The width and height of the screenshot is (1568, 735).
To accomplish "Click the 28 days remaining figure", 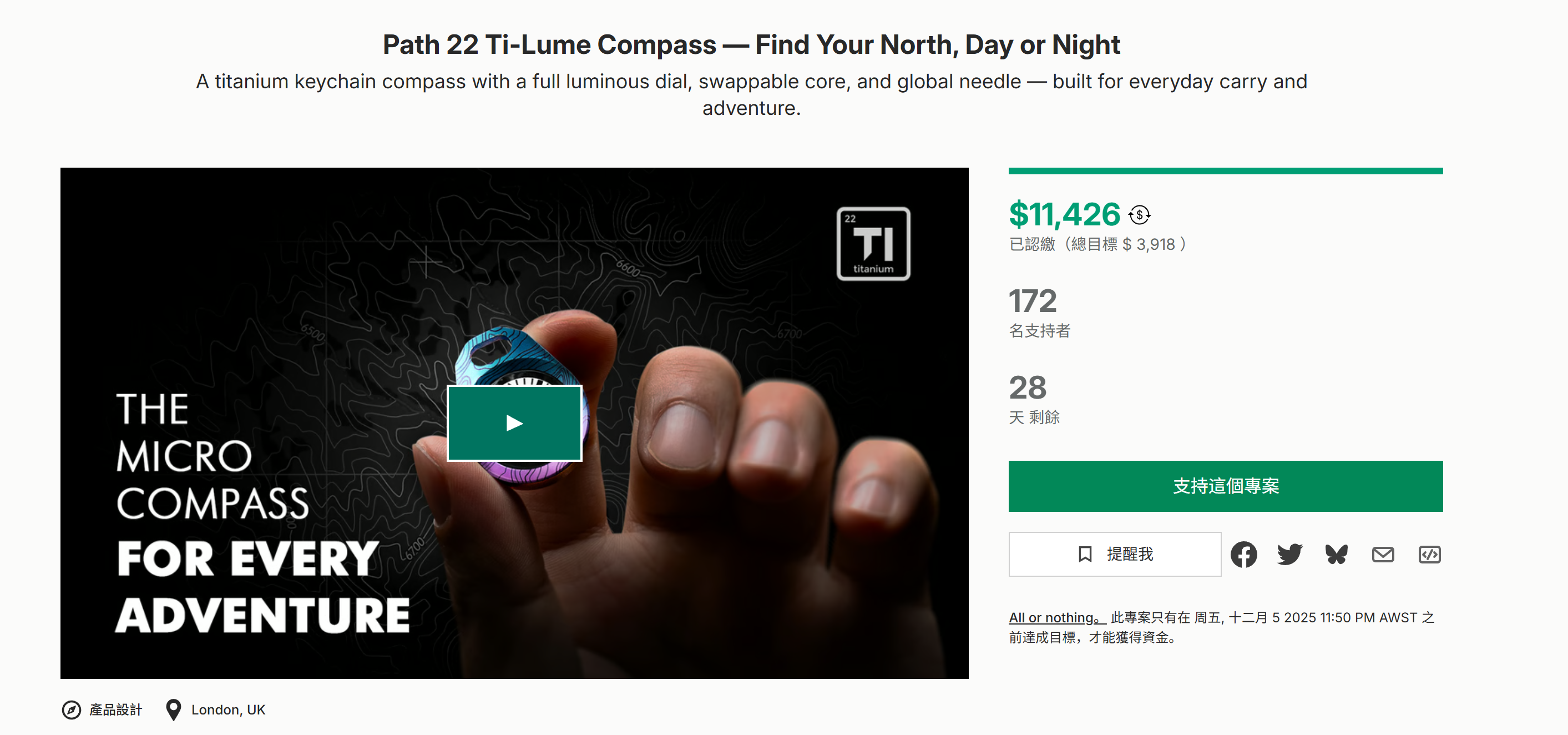I will click(x=1028, y=387).
